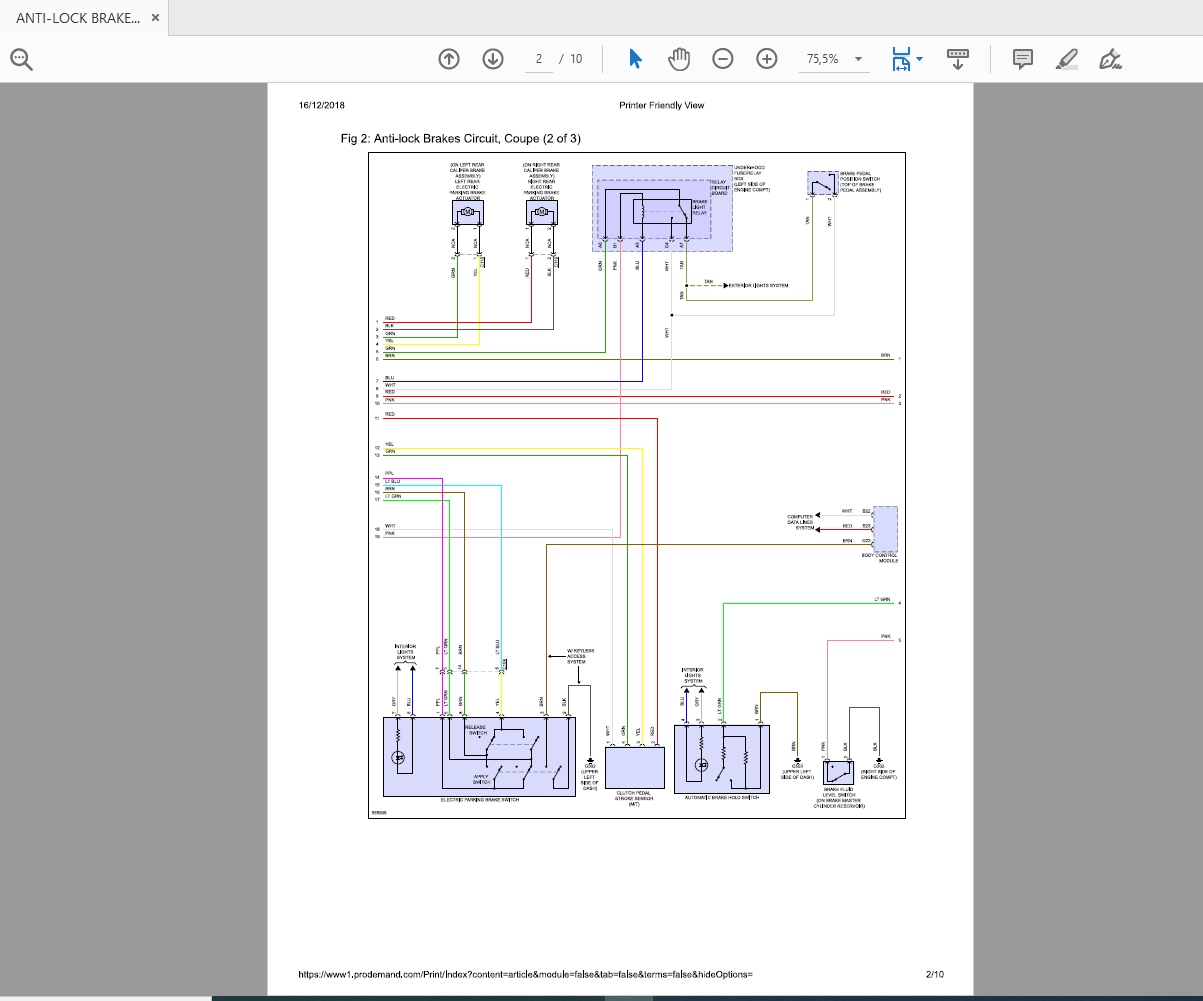The image size is (1203, 1001).
Task: Click the brake pedal position switch symbol
Action: pos(821,184)
